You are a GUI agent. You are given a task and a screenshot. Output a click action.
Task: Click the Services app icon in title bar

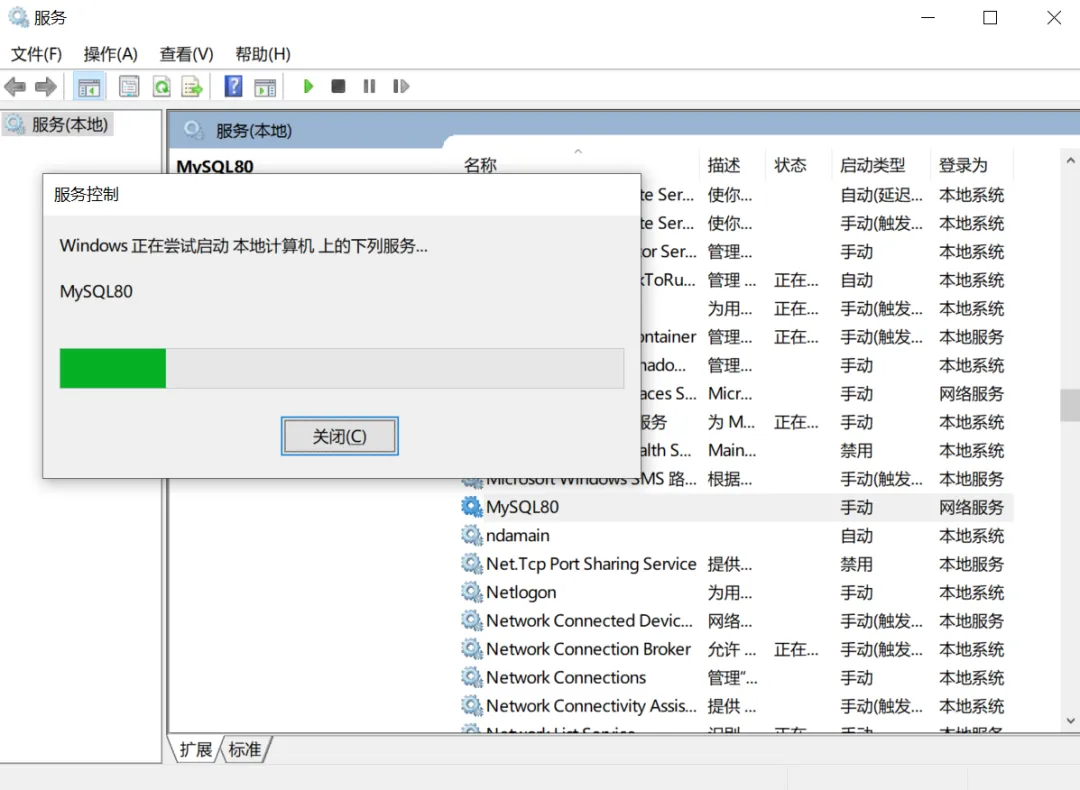[x=18, y=17]
